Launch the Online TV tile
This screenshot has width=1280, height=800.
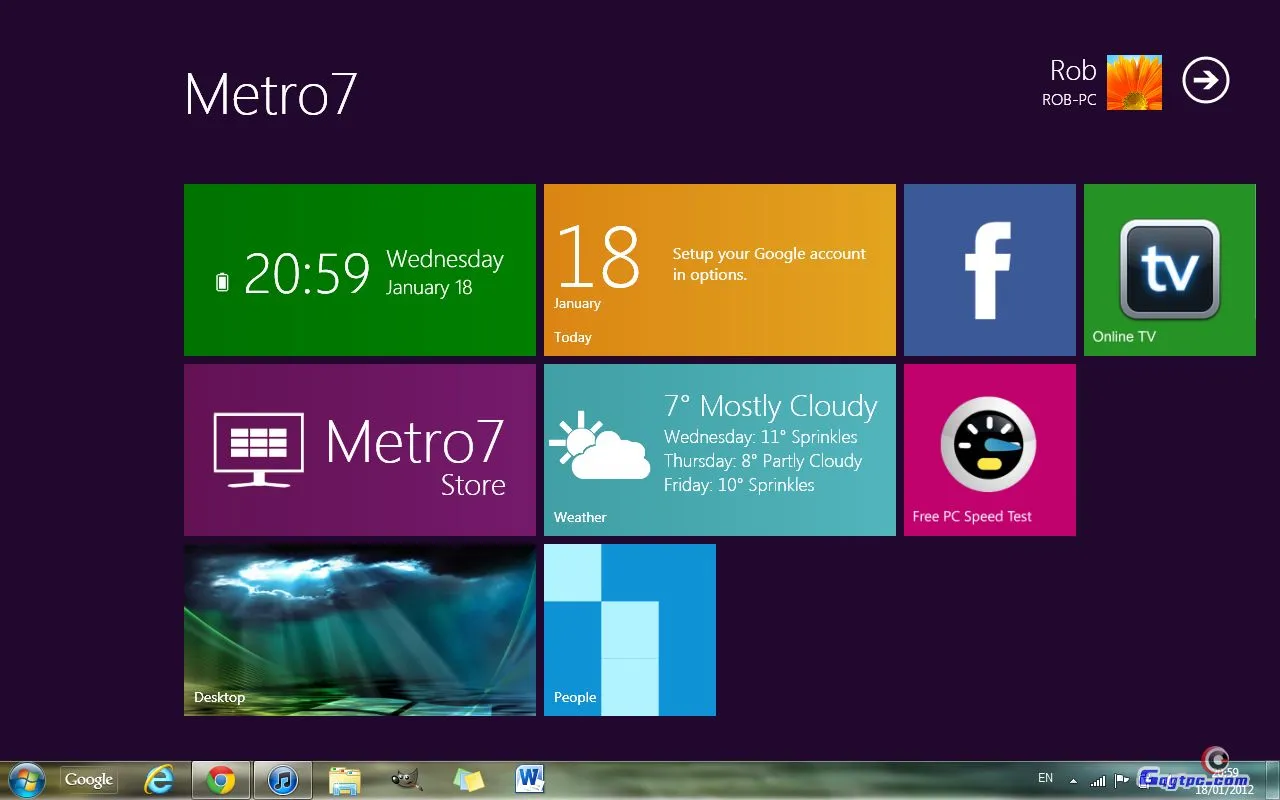coord(1169,270)
